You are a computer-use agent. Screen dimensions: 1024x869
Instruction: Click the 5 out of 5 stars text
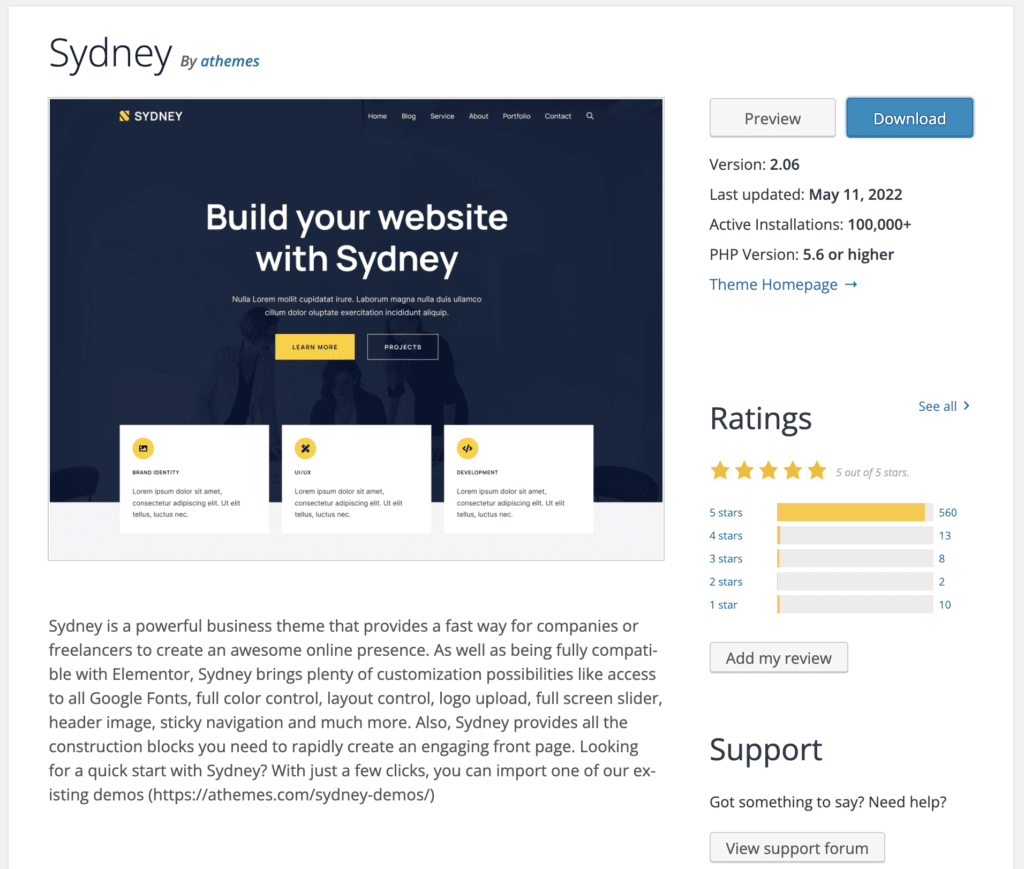click(872, 472)
